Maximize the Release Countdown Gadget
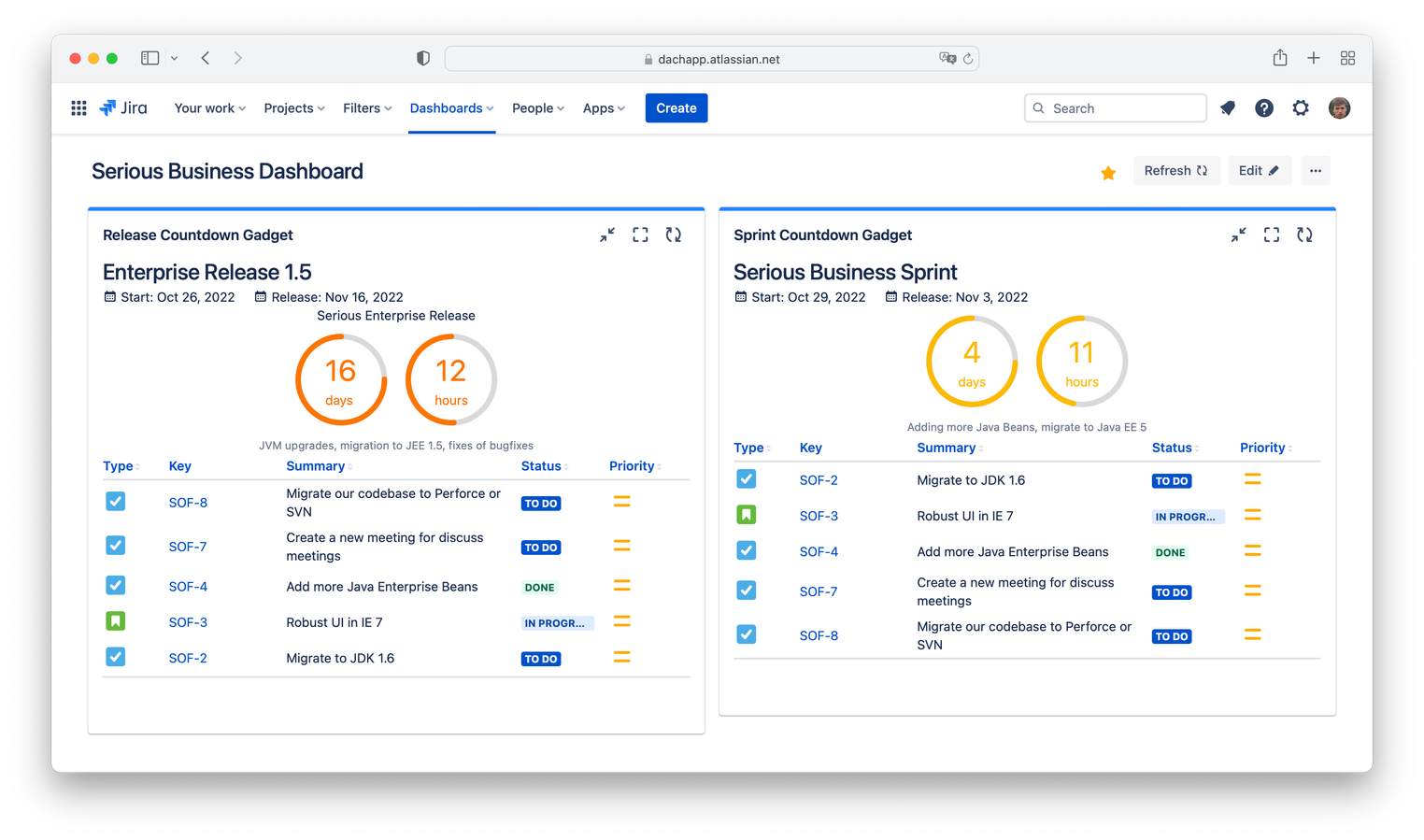The width and height of the screenshot is (1424, 840). pos(640,235)
